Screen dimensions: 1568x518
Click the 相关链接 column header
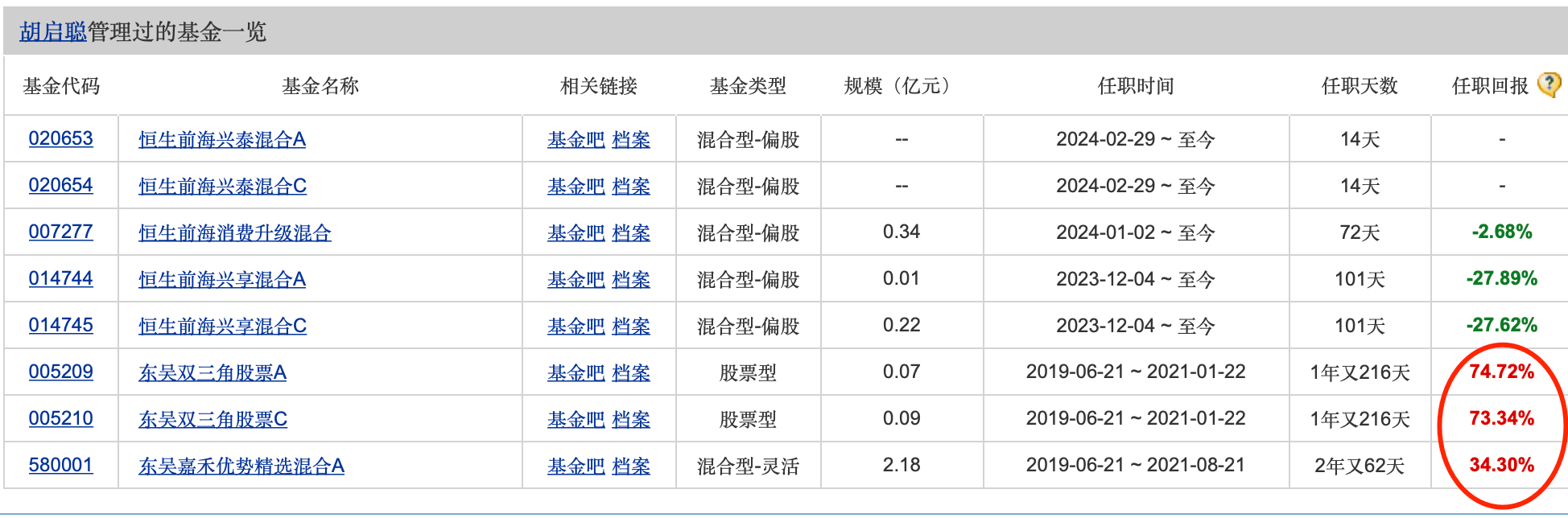pyautogui.click(x=599, y=86)
